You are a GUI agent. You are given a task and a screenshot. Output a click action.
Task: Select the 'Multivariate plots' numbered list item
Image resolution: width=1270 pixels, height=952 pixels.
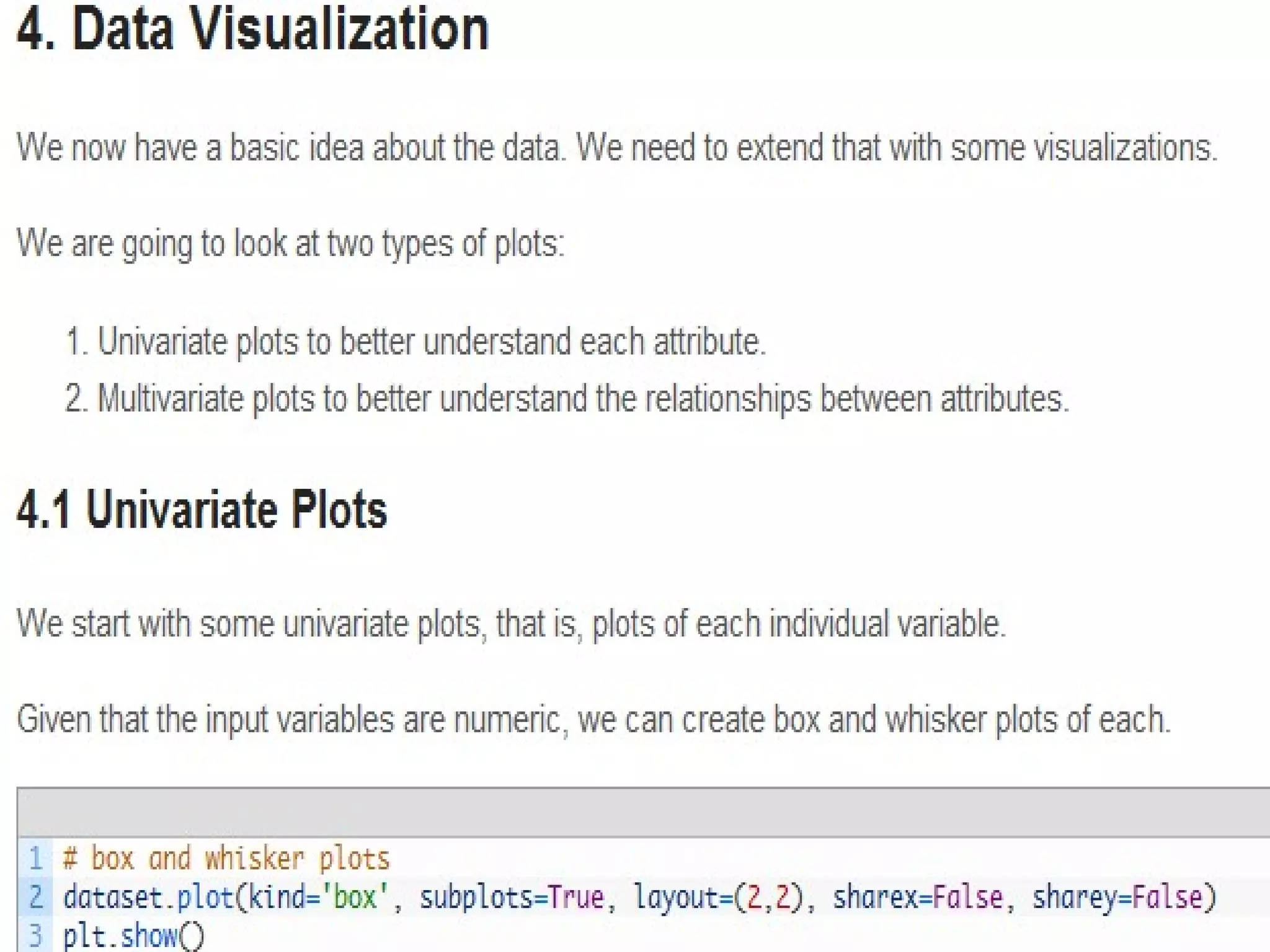pyautogui.click(x=567, y=399)
